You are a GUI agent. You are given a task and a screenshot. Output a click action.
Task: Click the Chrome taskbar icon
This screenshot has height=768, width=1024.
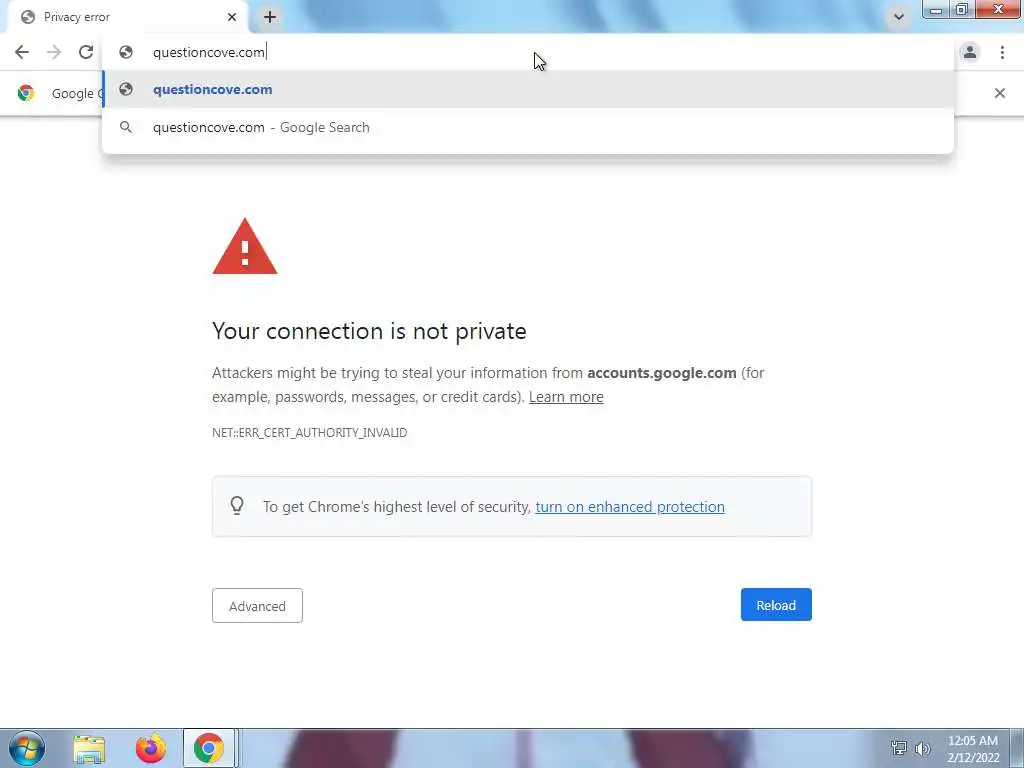pyautogui.click(x=209, y=748)
